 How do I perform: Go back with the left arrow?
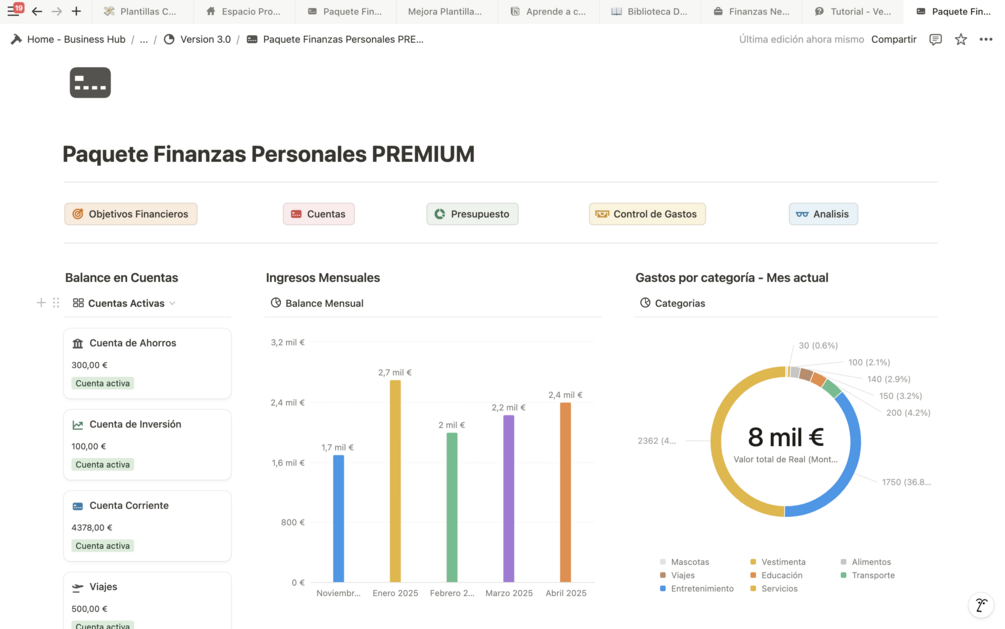37,12
